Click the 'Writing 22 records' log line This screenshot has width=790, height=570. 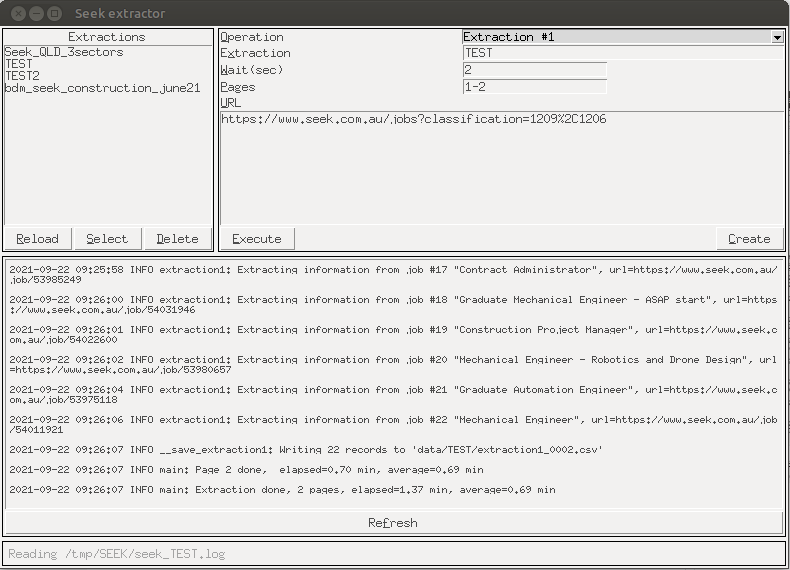[x=306, y=450]
